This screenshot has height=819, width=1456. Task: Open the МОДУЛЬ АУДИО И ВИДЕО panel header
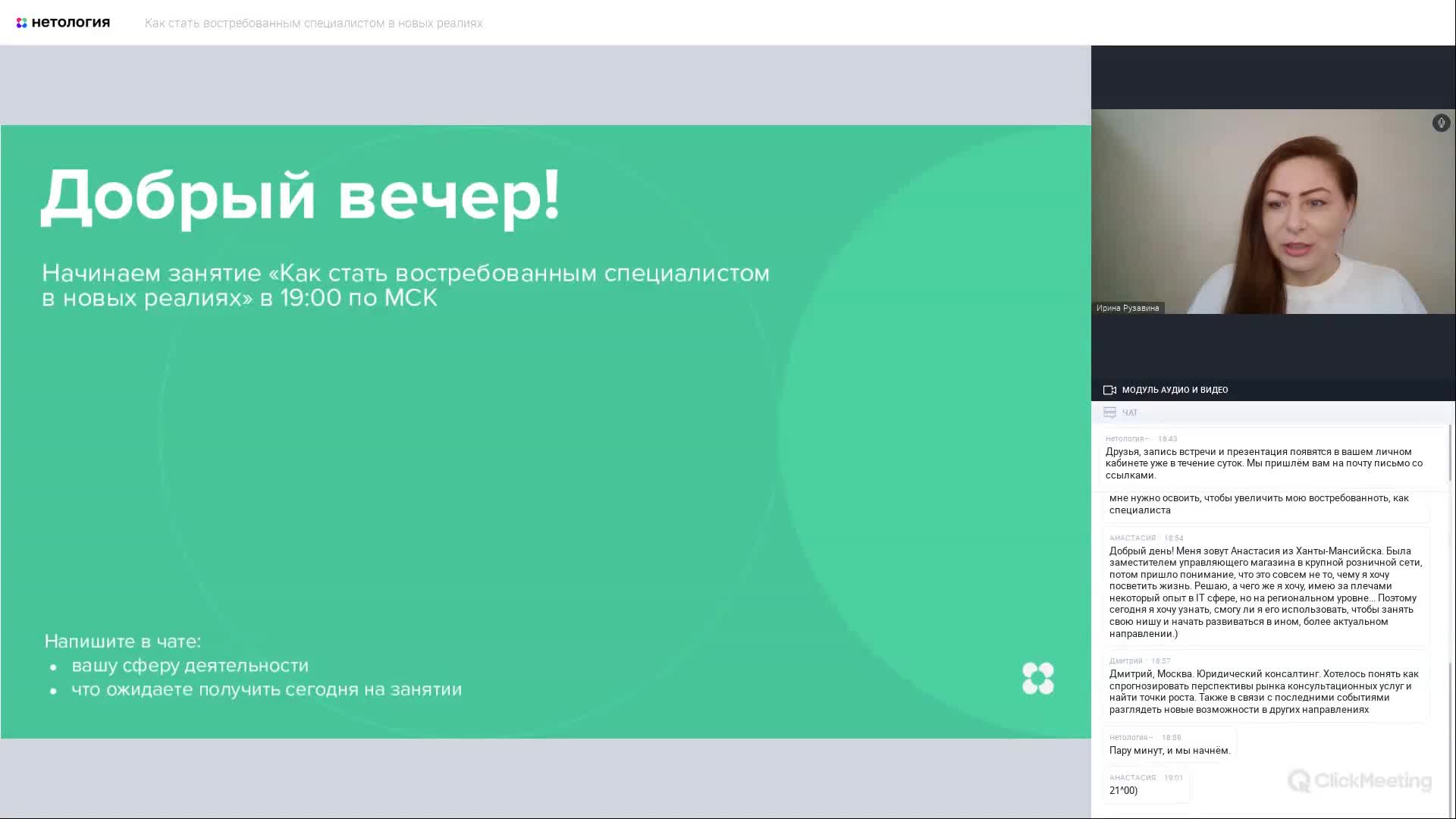[x=1272, y=390]
